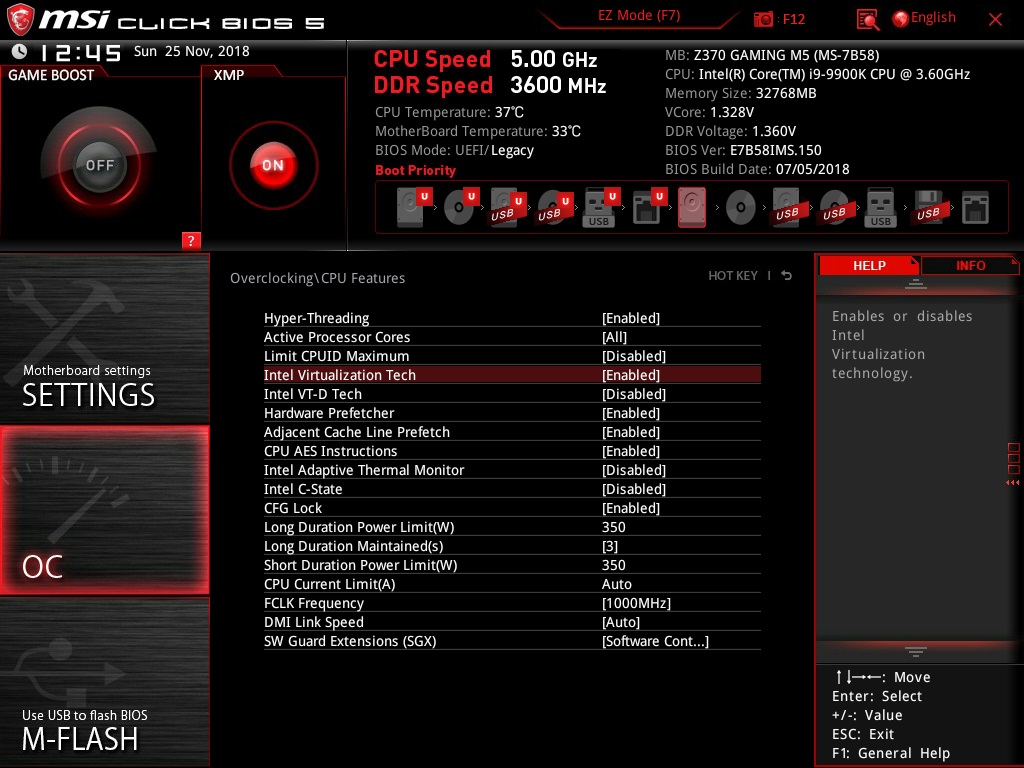Screen dimensions: 1024x768
Task: Click the help panel bottom collapse handle
Action: coord(916,651)
